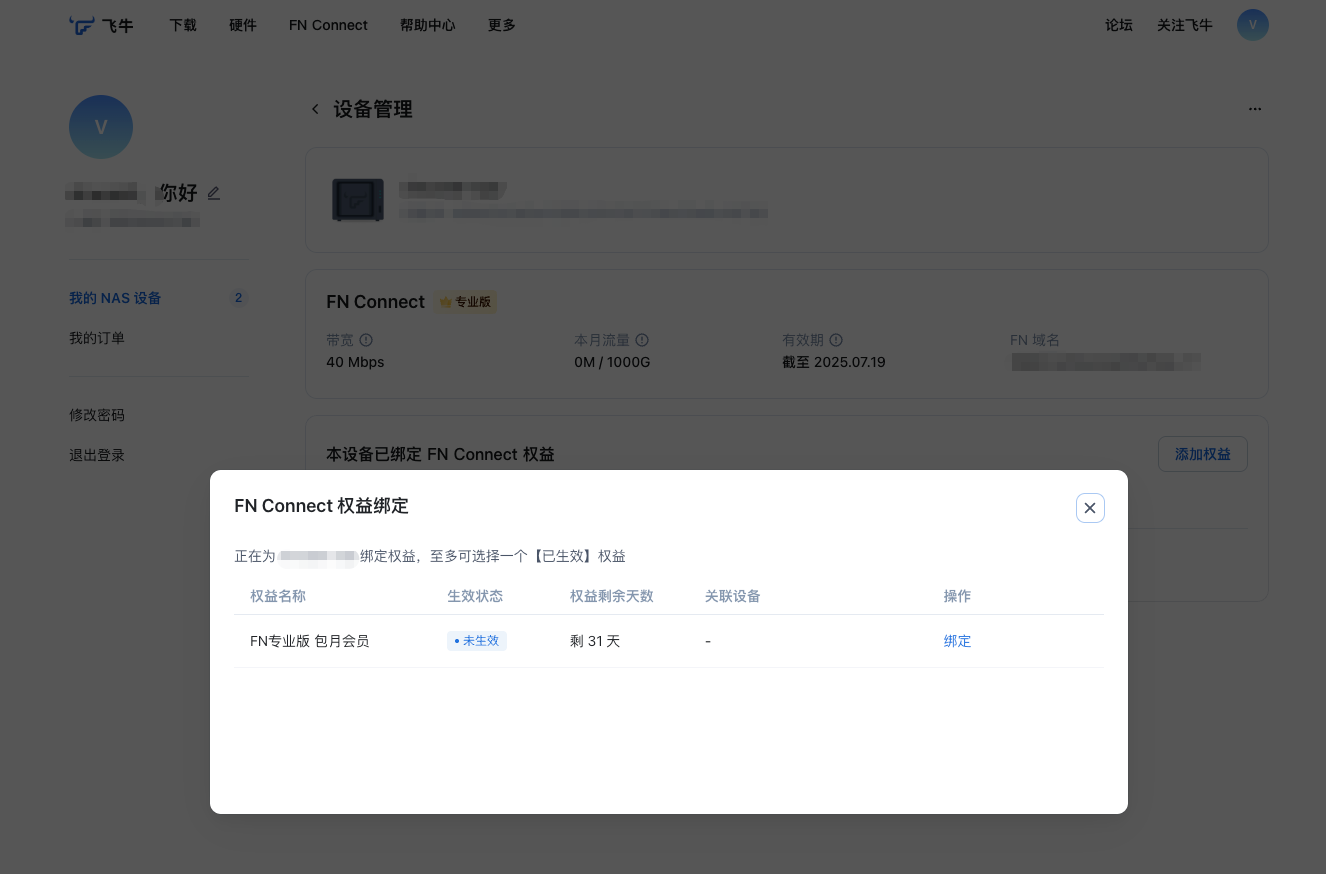Click the FN 域名 label
1326x874 pixels.
point(1035,340)
